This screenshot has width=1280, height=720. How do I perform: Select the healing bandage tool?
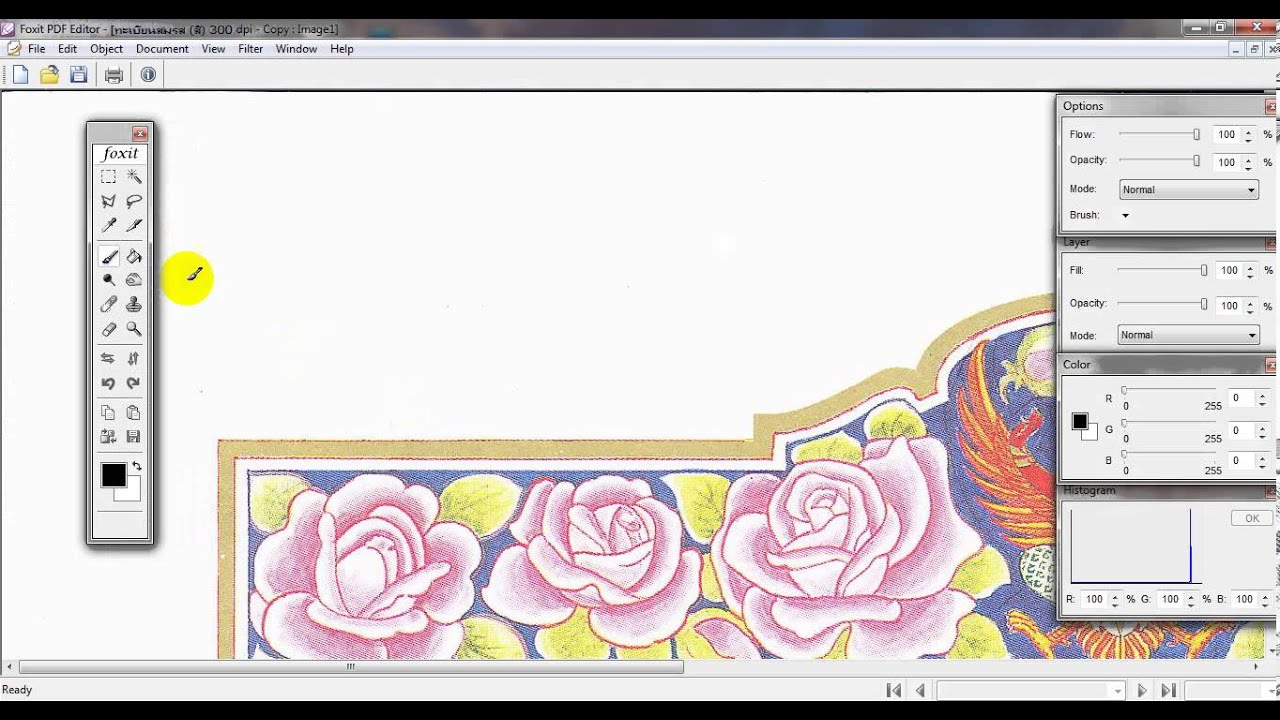point(108,305)
